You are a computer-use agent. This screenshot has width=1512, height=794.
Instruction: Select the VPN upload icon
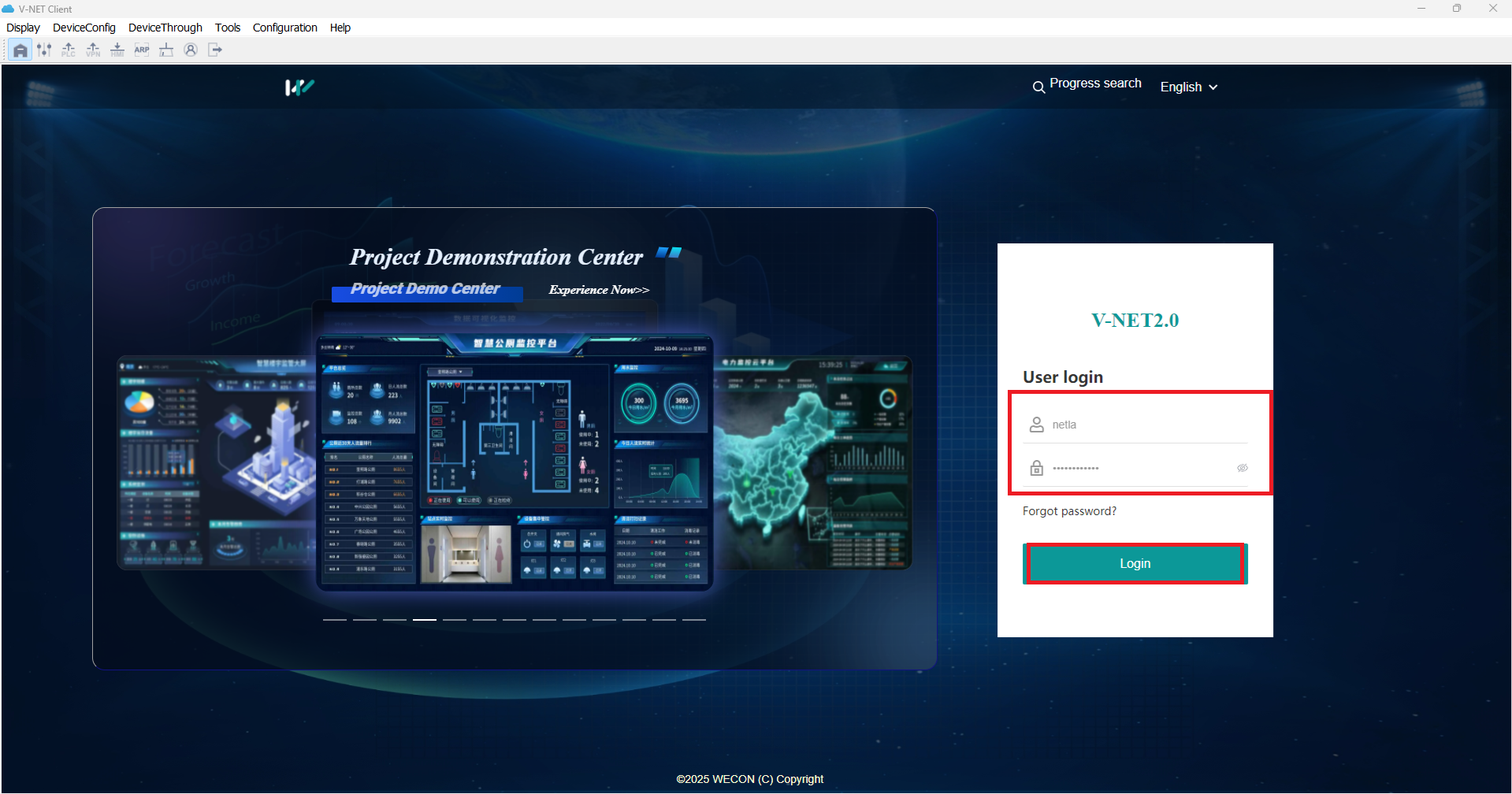(93, 49)
